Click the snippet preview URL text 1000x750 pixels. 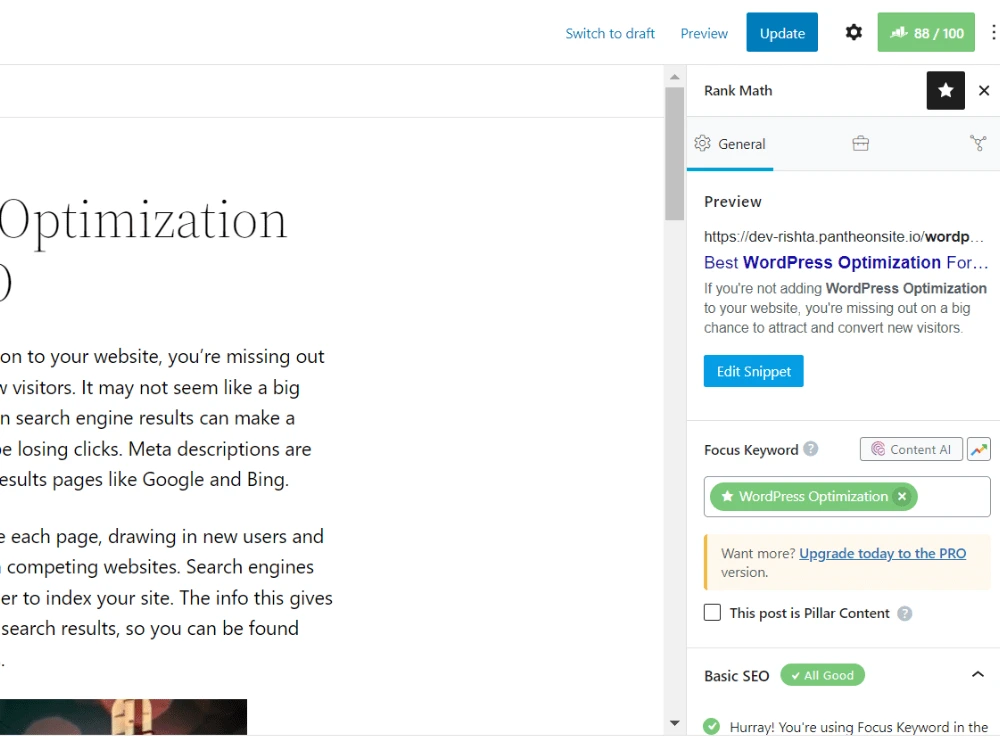(844, 237)
